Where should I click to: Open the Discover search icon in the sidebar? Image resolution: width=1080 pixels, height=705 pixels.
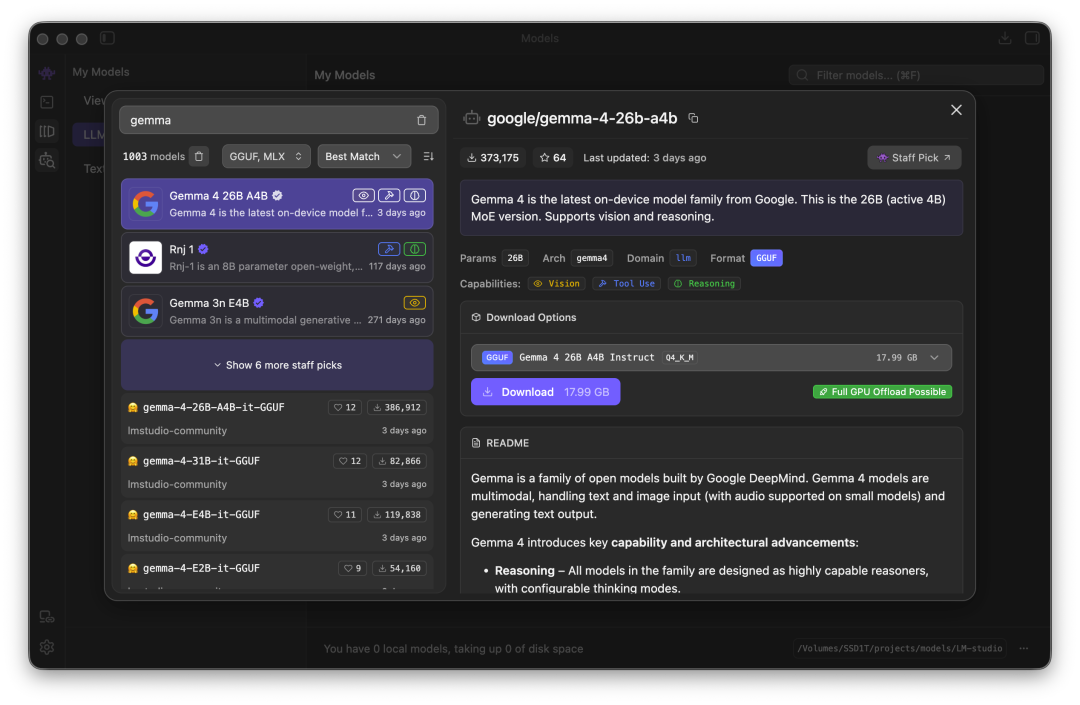pos(47,160)
